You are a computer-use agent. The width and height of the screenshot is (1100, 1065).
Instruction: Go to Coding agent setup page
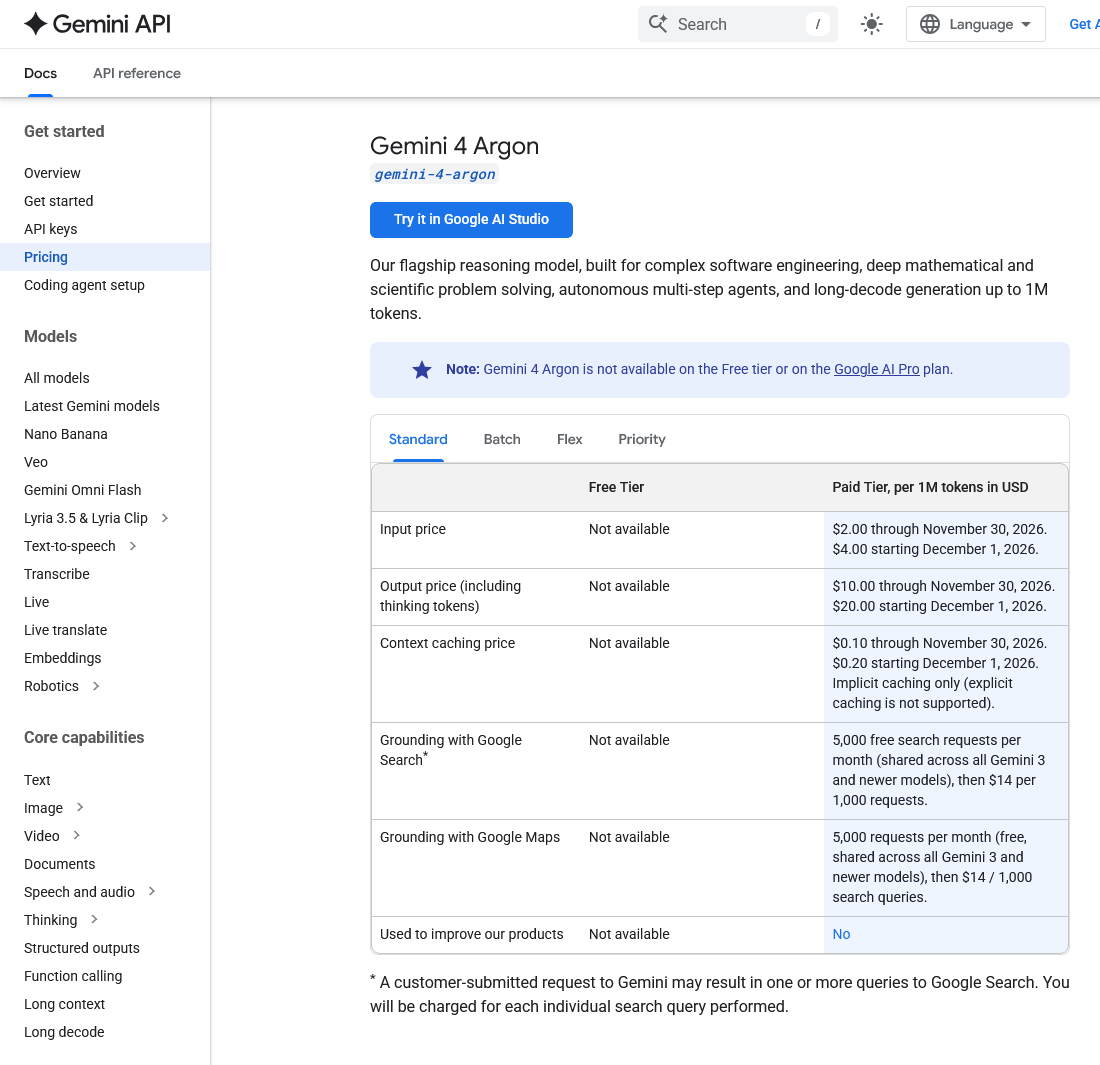pyautogui.click(x=84, y=286)
